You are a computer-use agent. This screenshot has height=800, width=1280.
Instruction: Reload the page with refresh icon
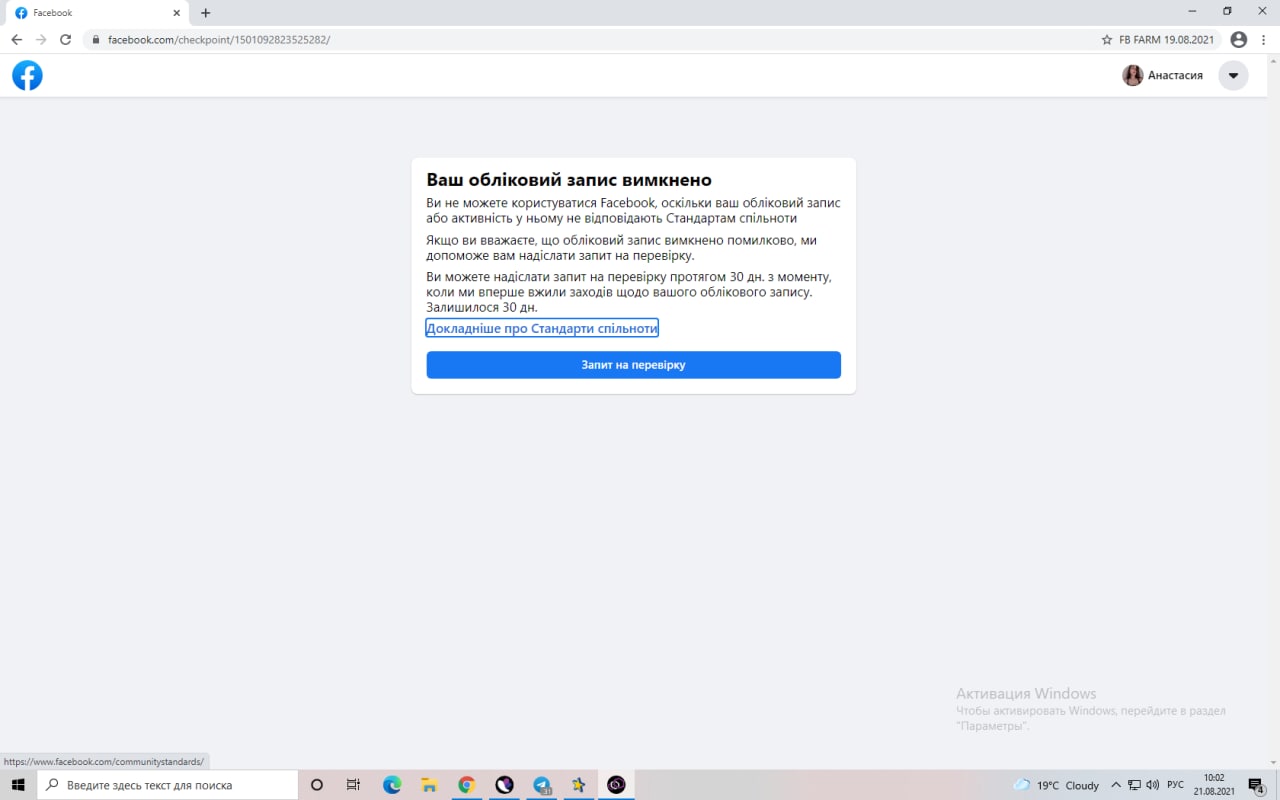click(x=66, y=40)
